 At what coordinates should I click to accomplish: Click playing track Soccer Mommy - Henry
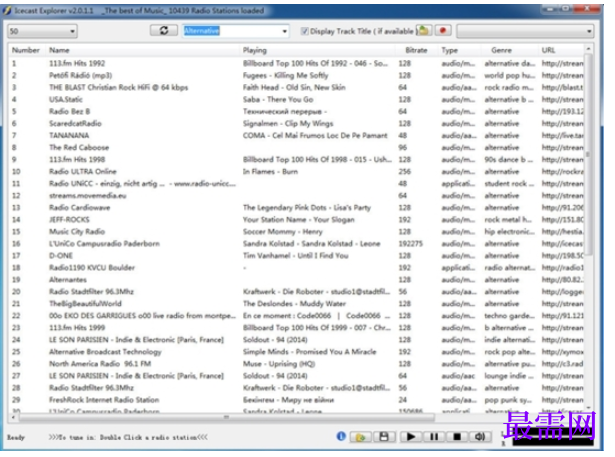(282, 231)
